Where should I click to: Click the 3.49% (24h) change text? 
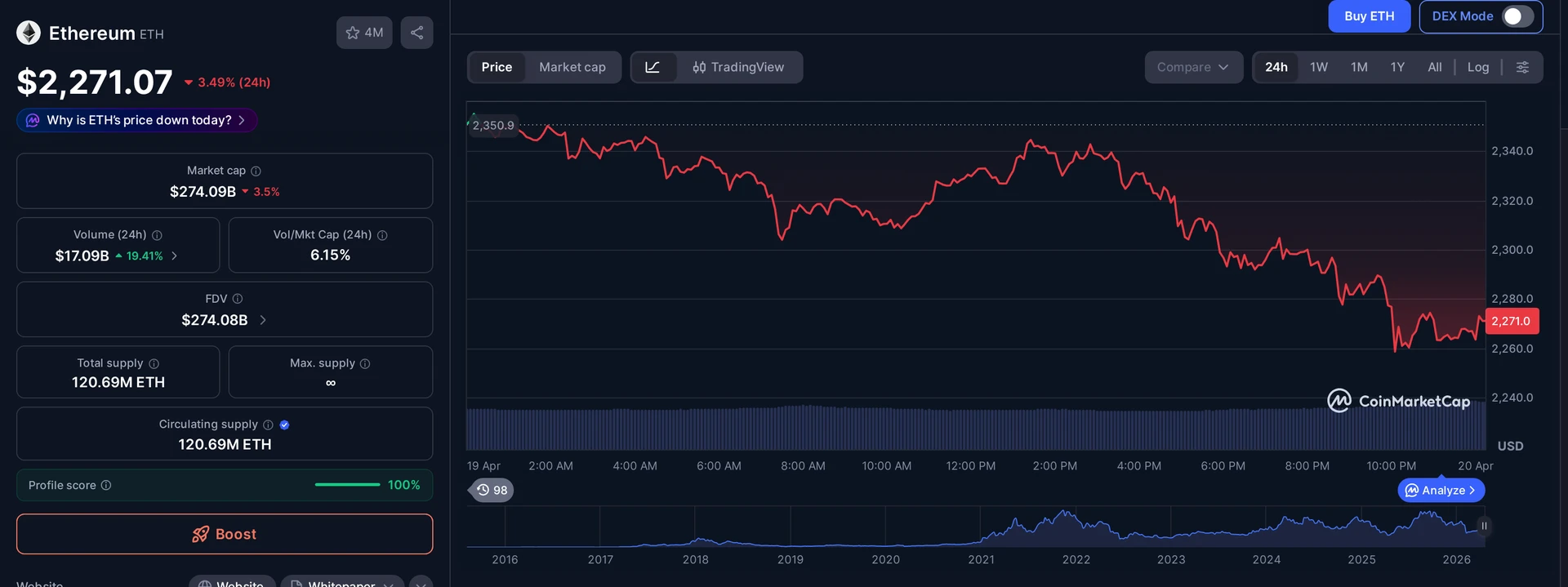[234, 82]
